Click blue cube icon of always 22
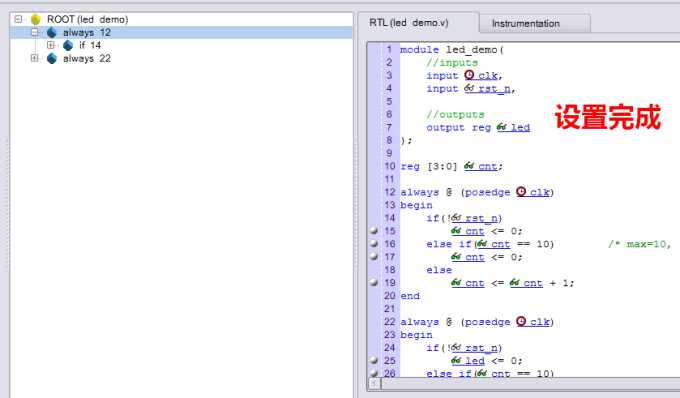Viewport: 680px width, 398px height. click(52, 58)
